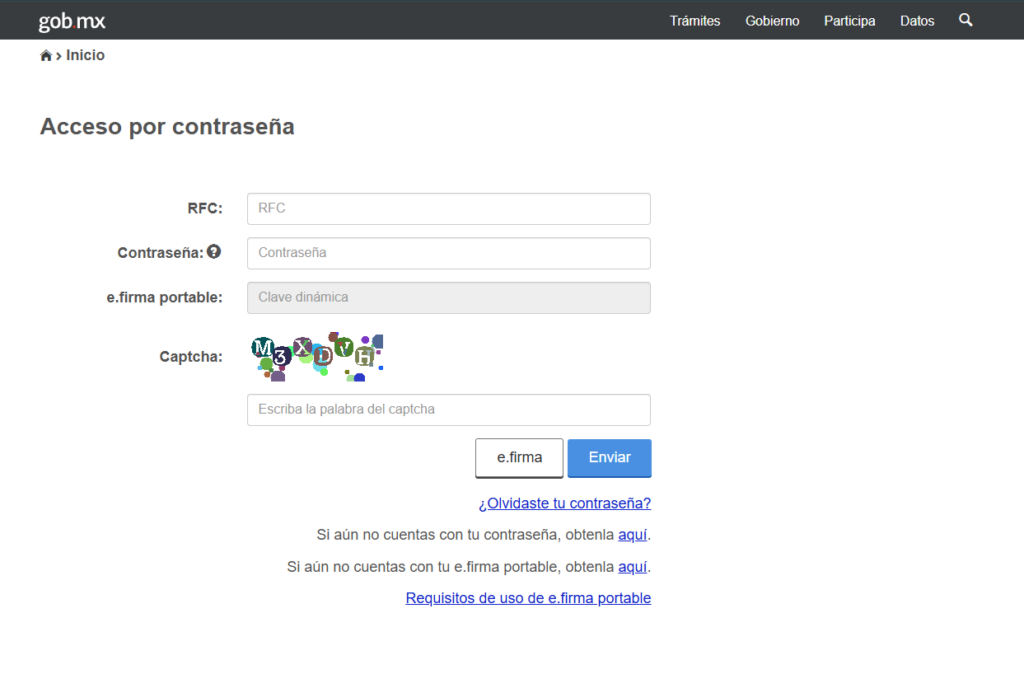The height and width of the screenshot is (674, 1024).
Task: Open the Participa menu item
Action: (849, 21)
